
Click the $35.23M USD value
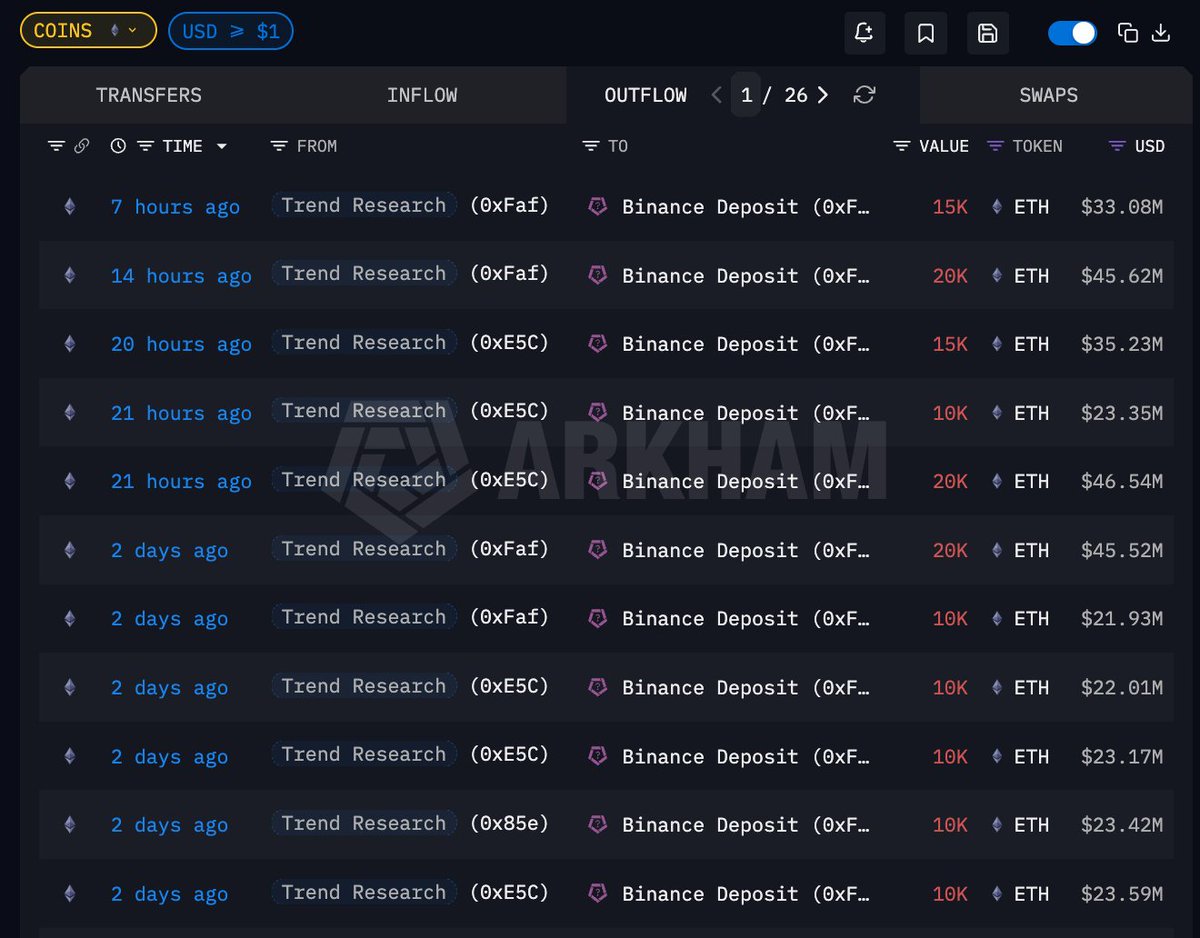1122,344
